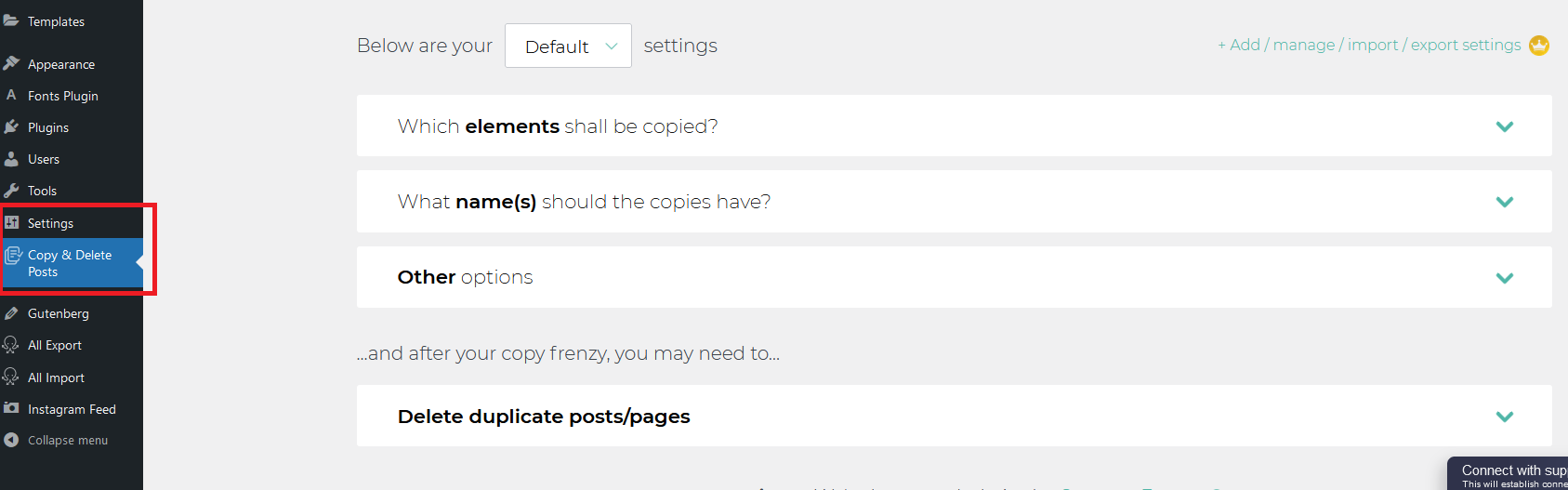Click the Users person icon

point(11,158)
